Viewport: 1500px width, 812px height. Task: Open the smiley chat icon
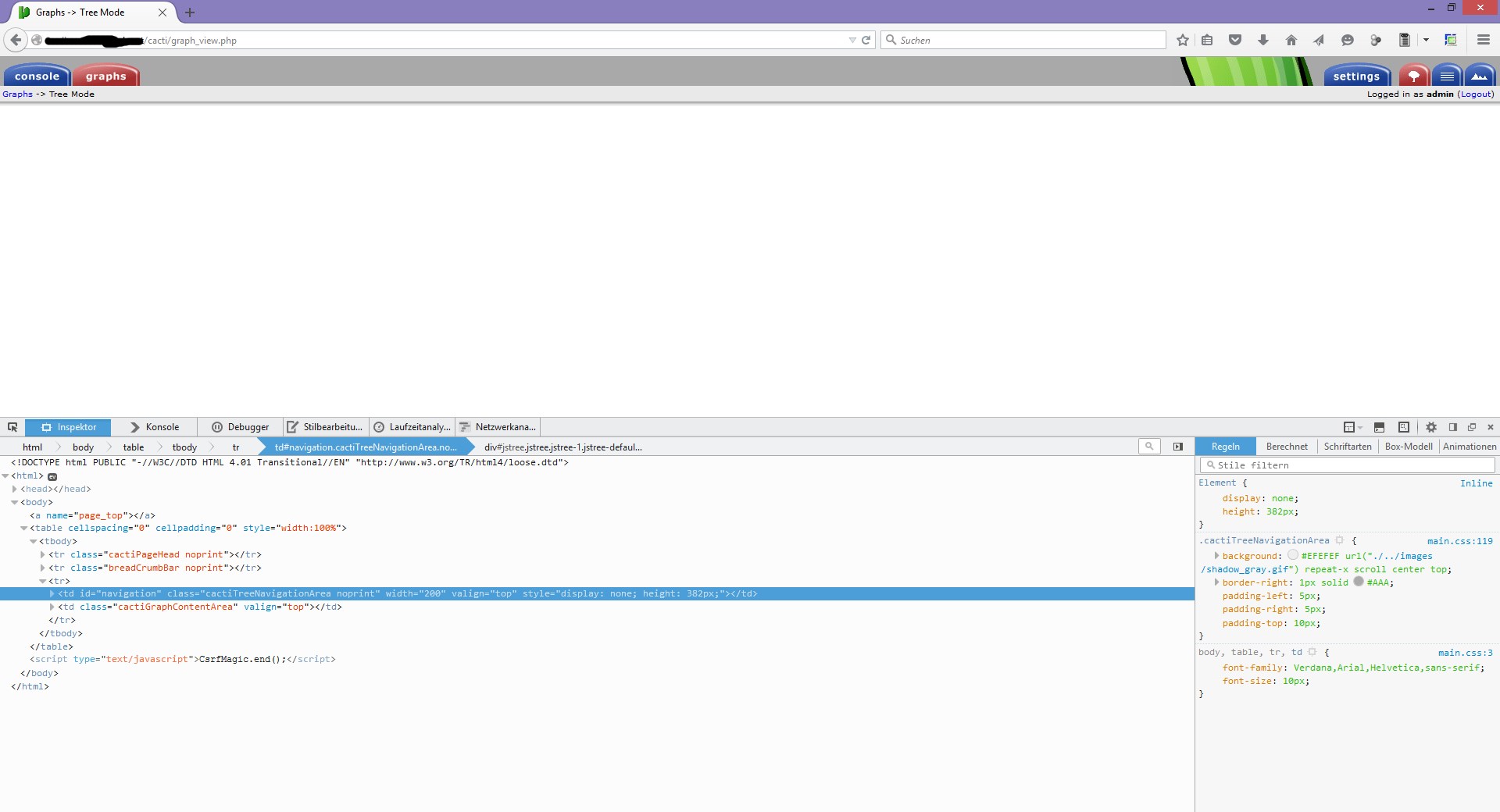point(1347,40)
